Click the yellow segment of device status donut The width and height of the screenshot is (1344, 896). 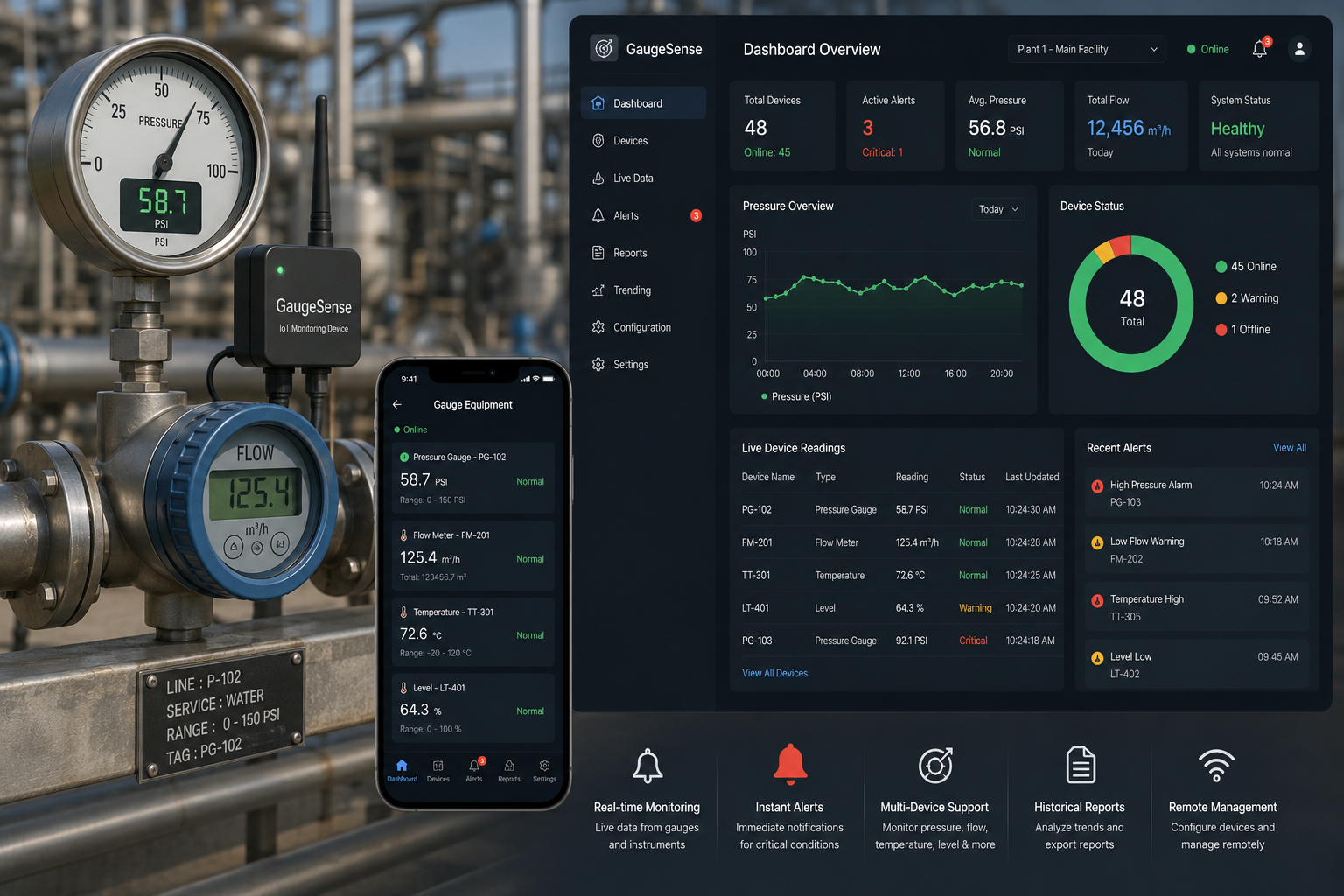[1104, 253]
